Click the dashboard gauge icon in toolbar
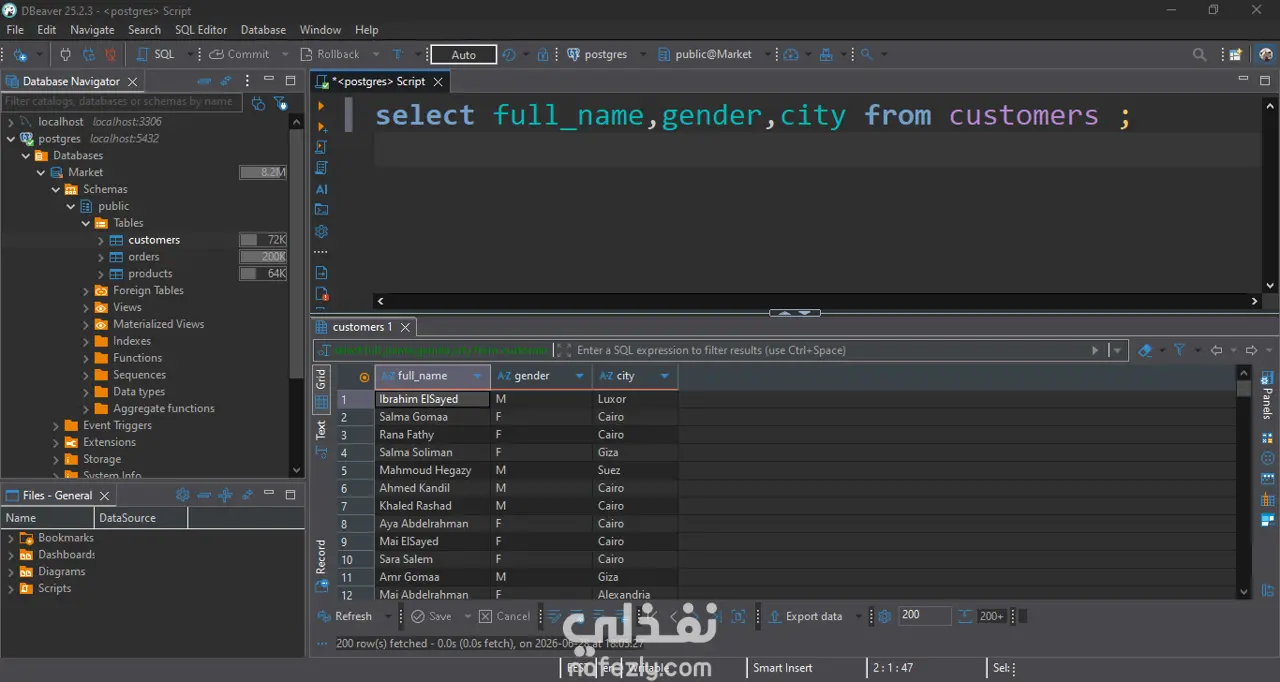 click(791, 55)
